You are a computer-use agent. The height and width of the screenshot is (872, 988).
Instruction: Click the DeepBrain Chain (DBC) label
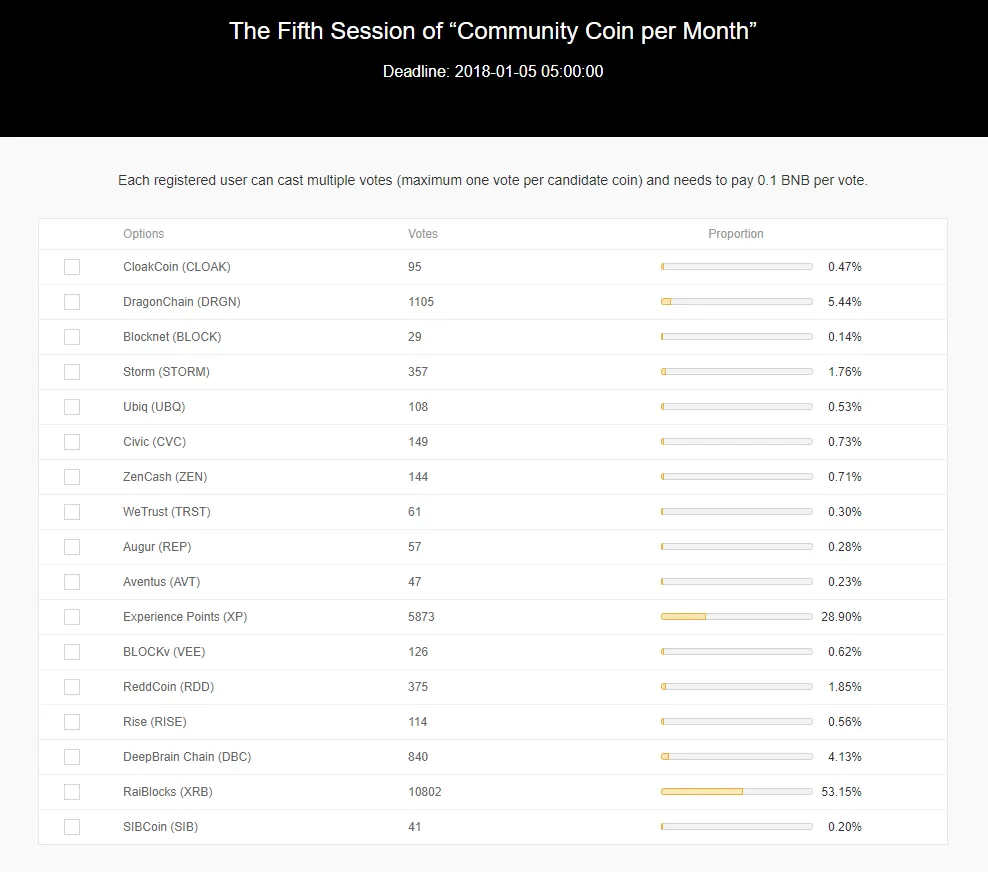pyautogui.click(x=187, y=757)
